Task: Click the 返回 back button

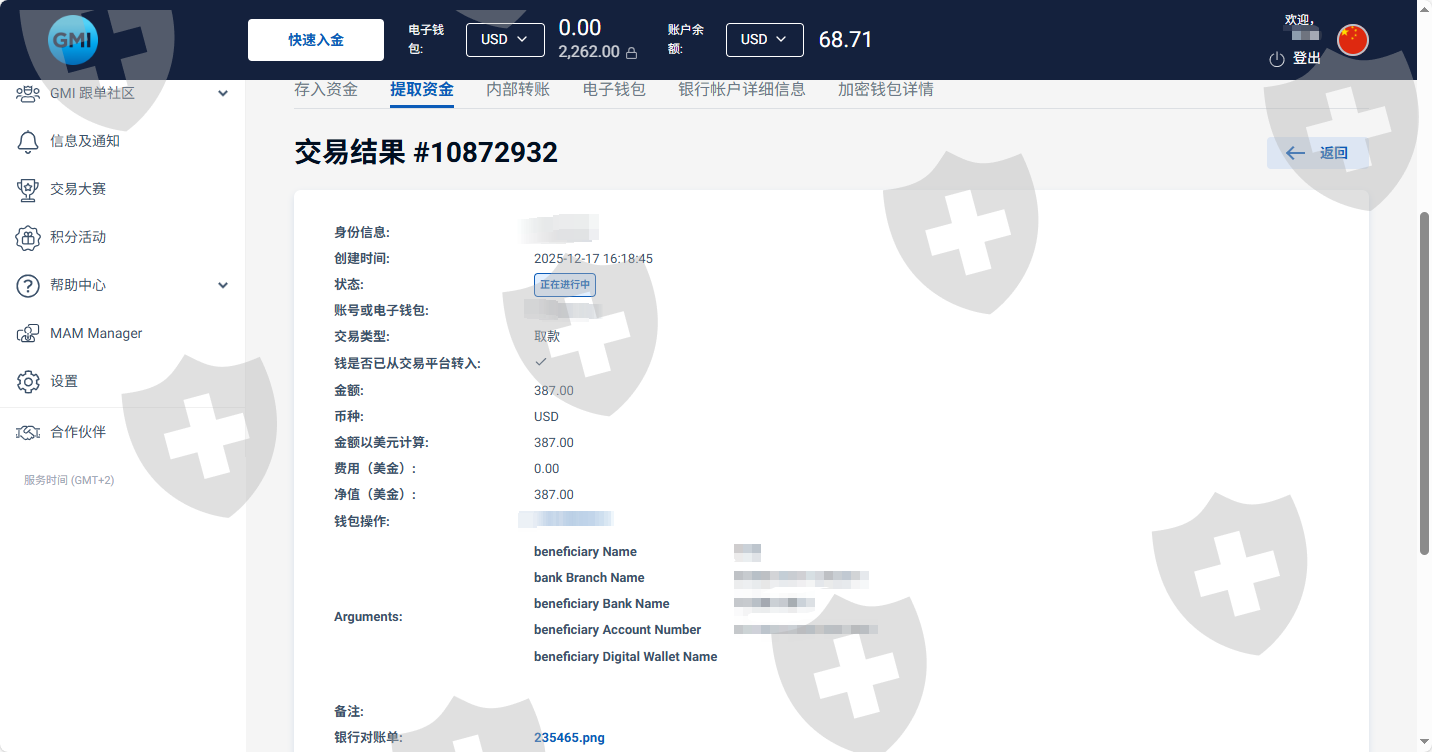Action: coord(1317,153)
